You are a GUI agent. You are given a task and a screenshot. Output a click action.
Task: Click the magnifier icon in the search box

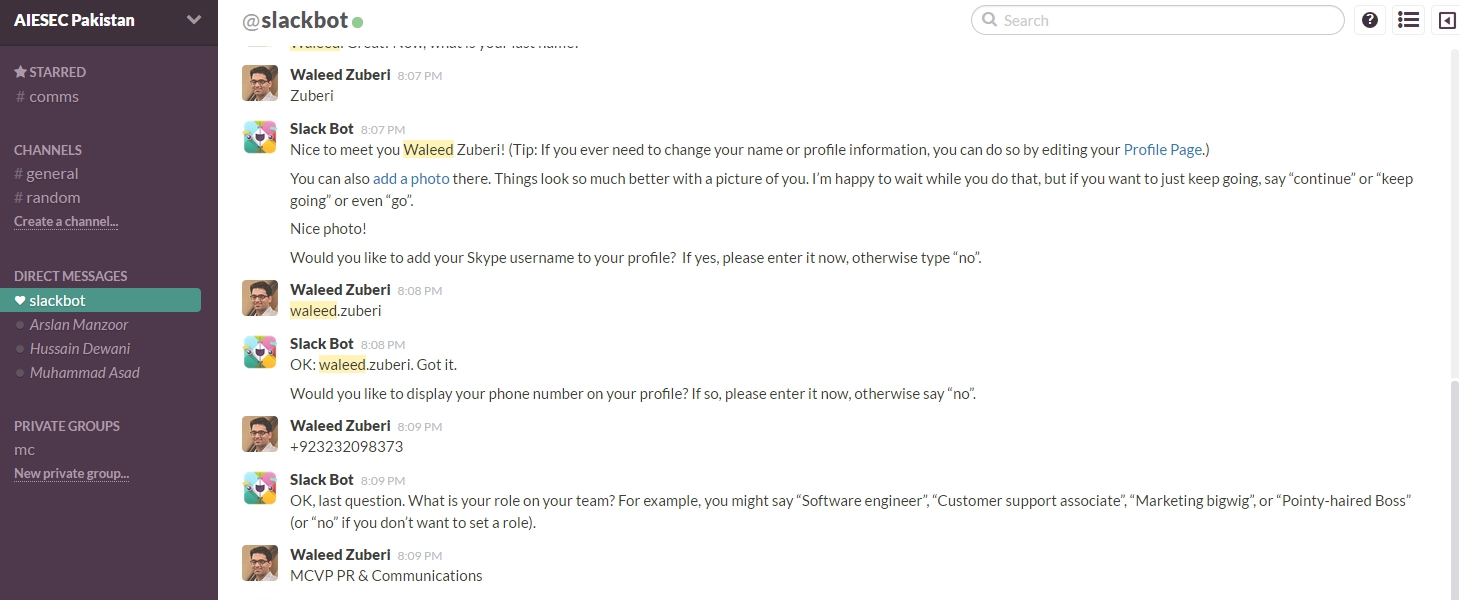990,20
